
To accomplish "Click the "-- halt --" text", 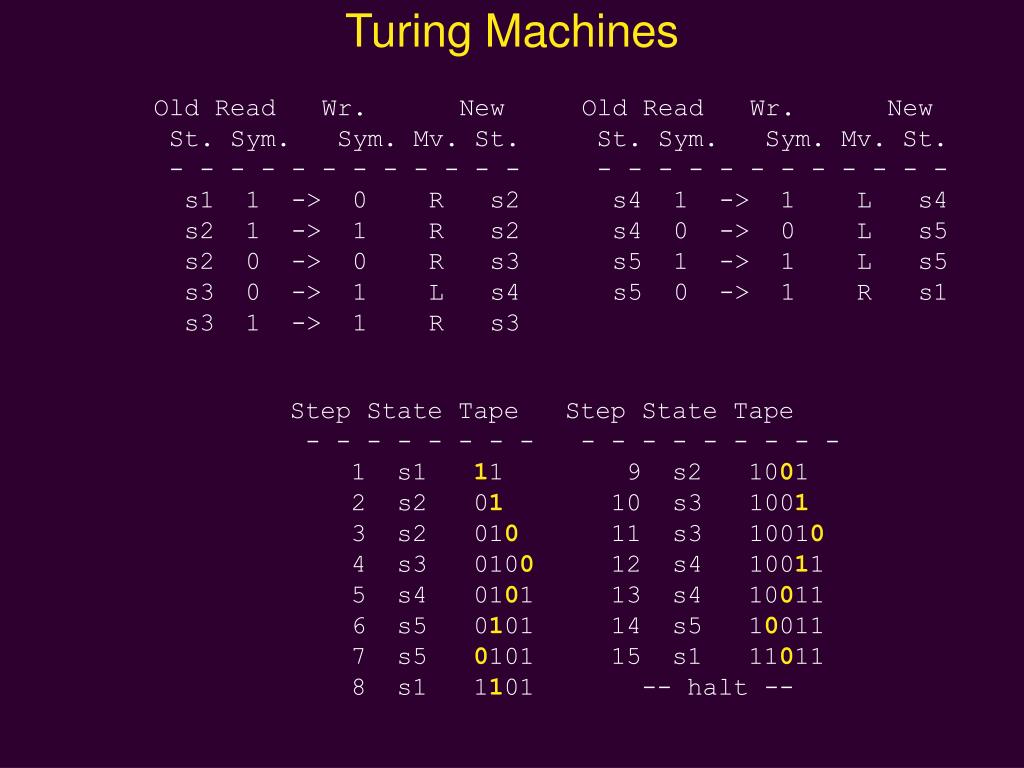I will coord(718,687).
